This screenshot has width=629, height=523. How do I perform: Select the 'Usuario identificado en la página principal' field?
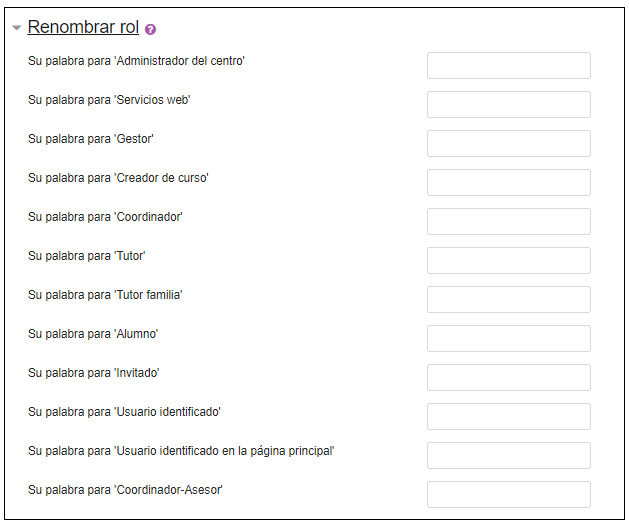509,455
